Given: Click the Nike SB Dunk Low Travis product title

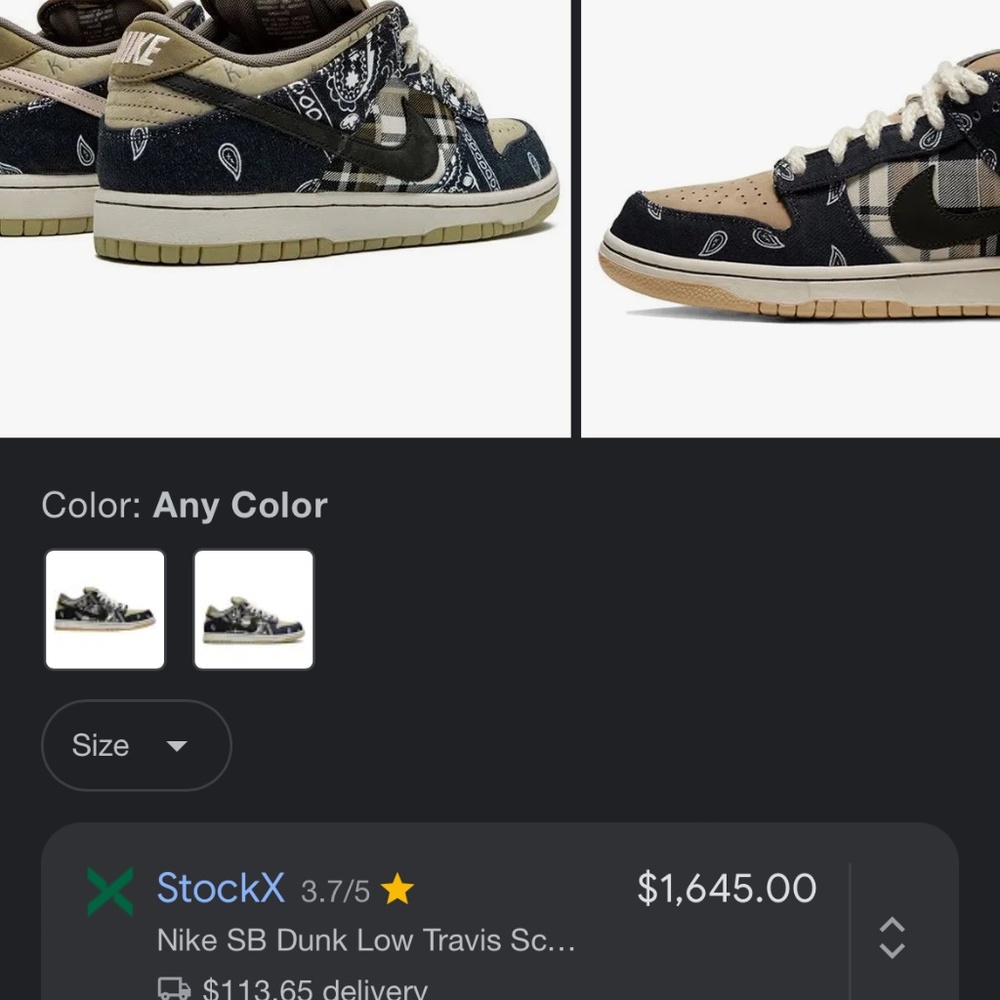Looking at the screenshot, I should (x=366, y=940).
